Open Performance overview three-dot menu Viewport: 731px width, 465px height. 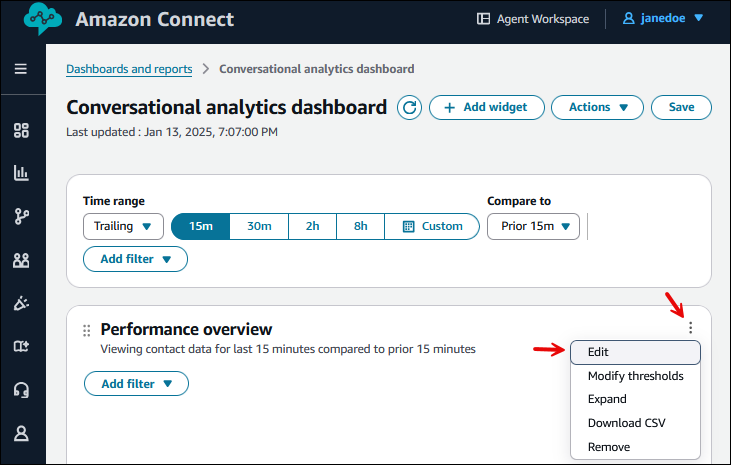690,328
